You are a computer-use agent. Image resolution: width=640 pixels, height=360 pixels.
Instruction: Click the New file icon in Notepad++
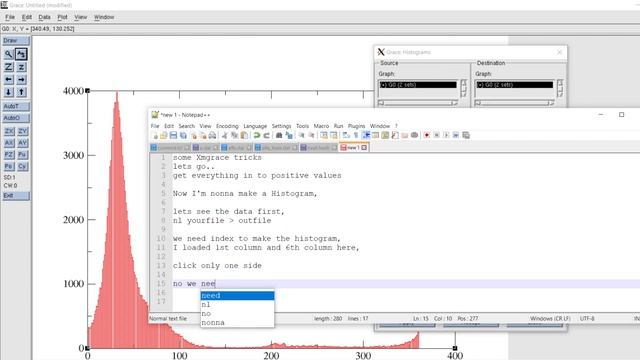click(154, 136)
